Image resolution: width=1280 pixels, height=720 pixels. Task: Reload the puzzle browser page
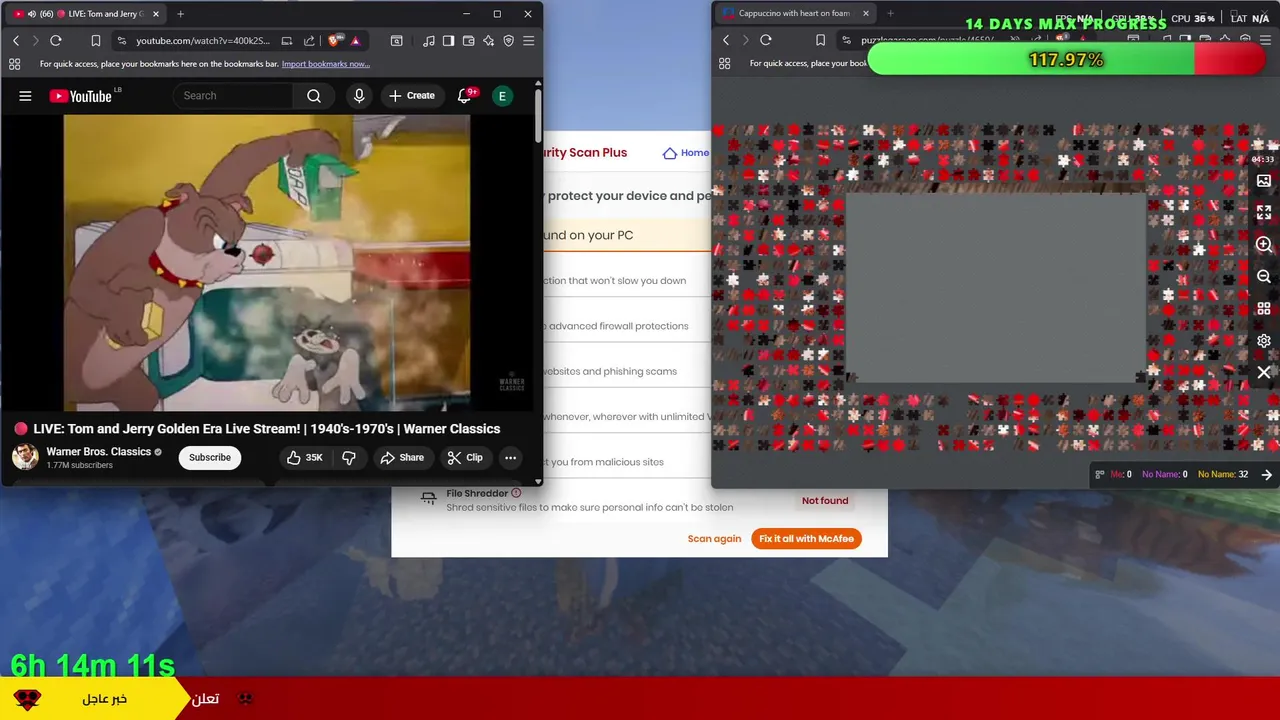click(766, 40)
